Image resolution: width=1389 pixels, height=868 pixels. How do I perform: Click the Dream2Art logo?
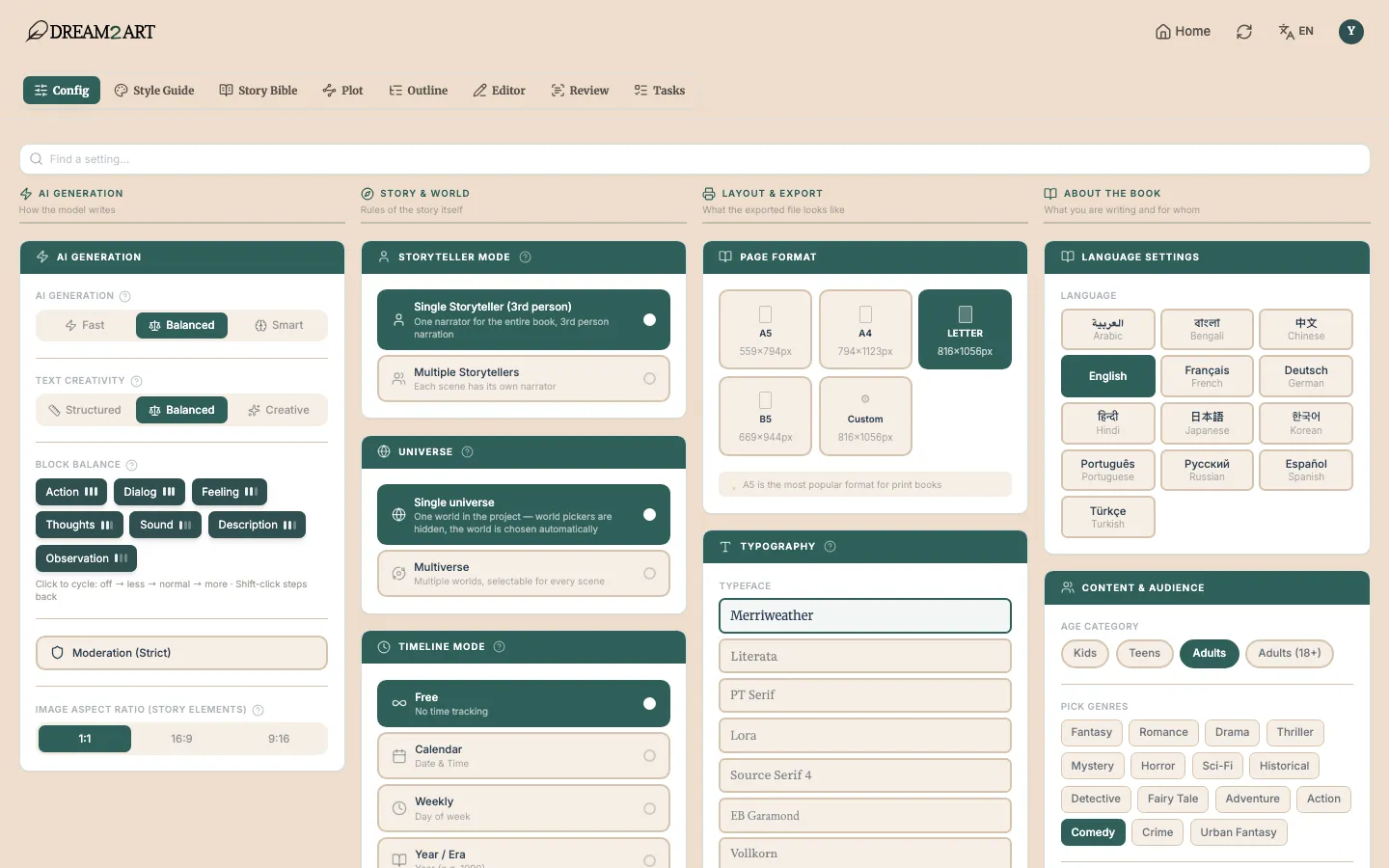pos(90,32)
